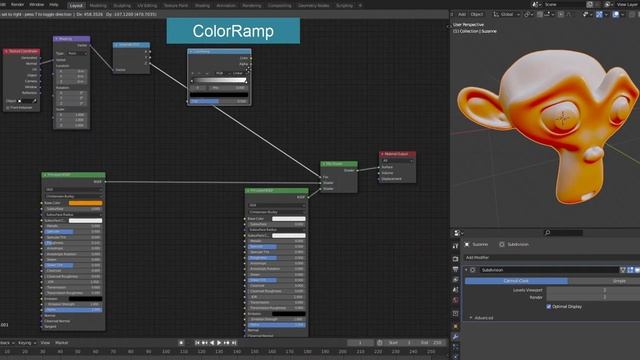Open the Render properties tab icon
Screen dimensions: 640x360
coord(456,259)
